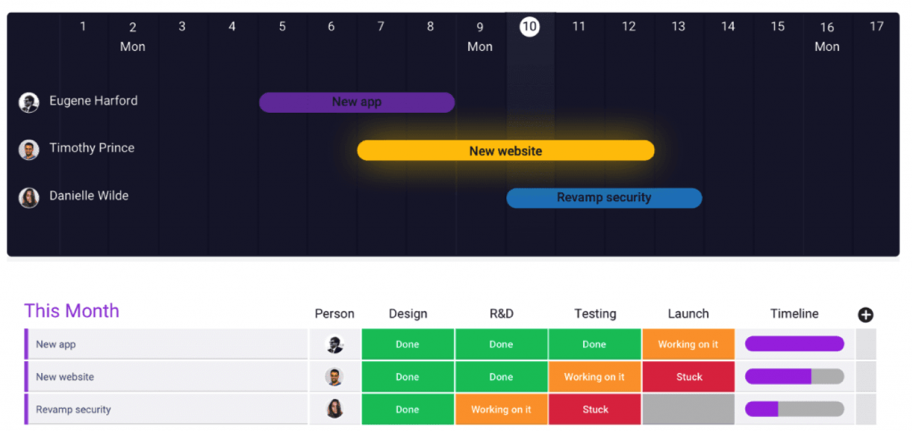Open person avatar on New website row
The image size is (912, 431).
(x=334, y=377)
